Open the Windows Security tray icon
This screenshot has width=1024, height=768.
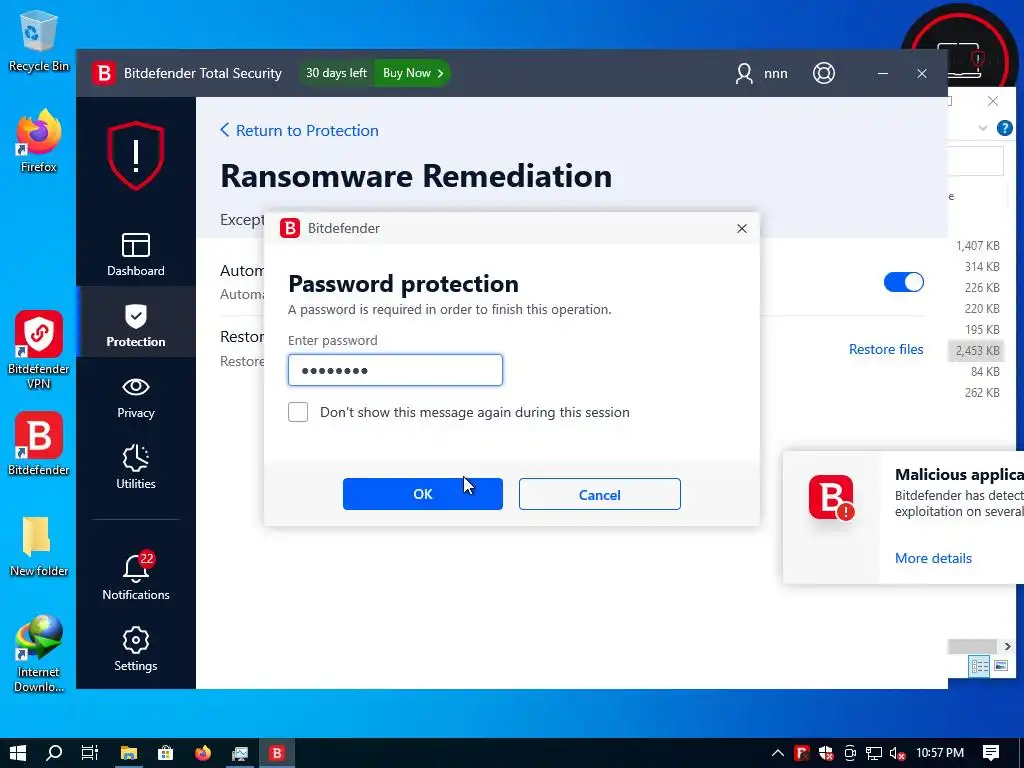[825, 754]
